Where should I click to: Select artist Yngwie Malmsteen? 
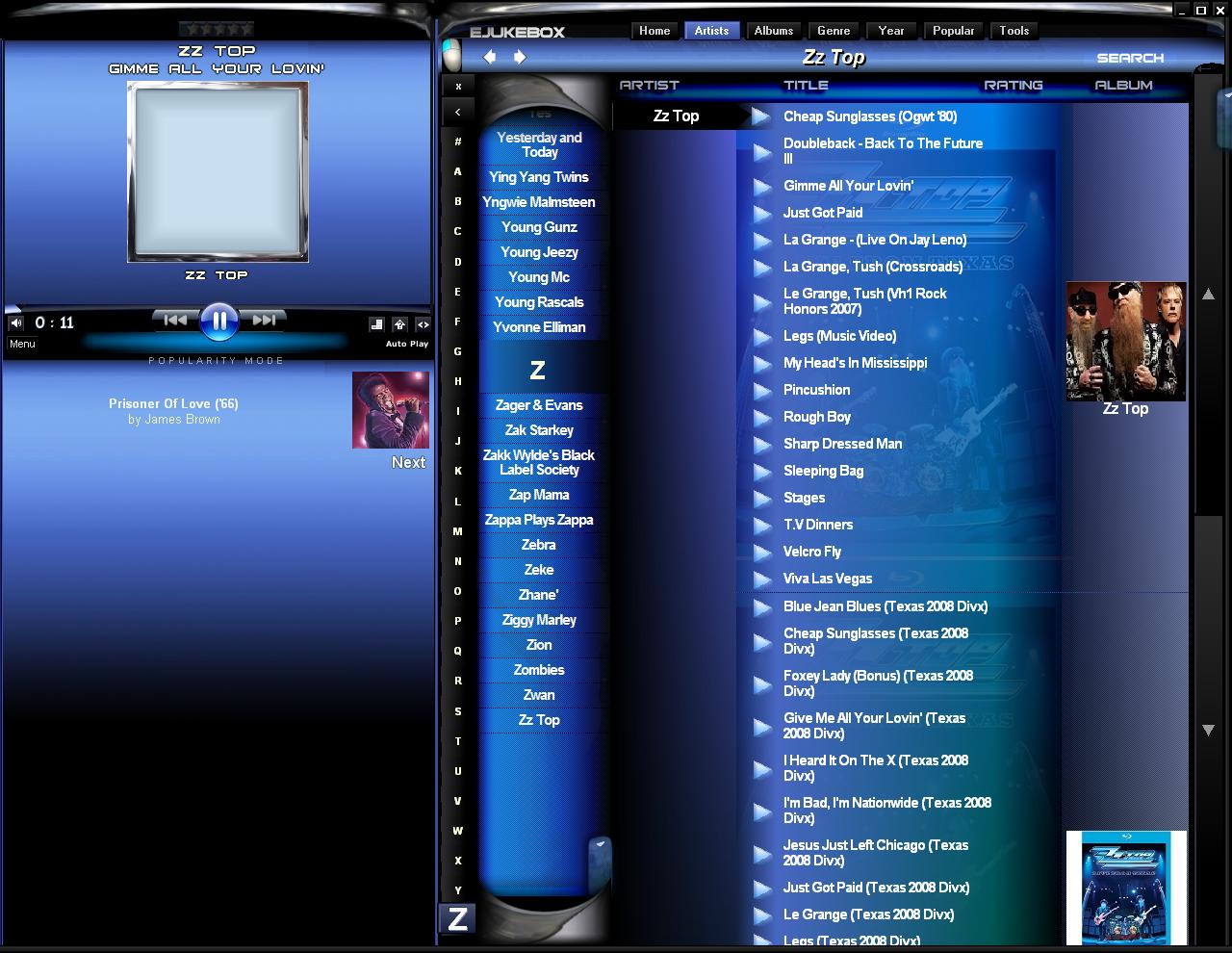539,202
